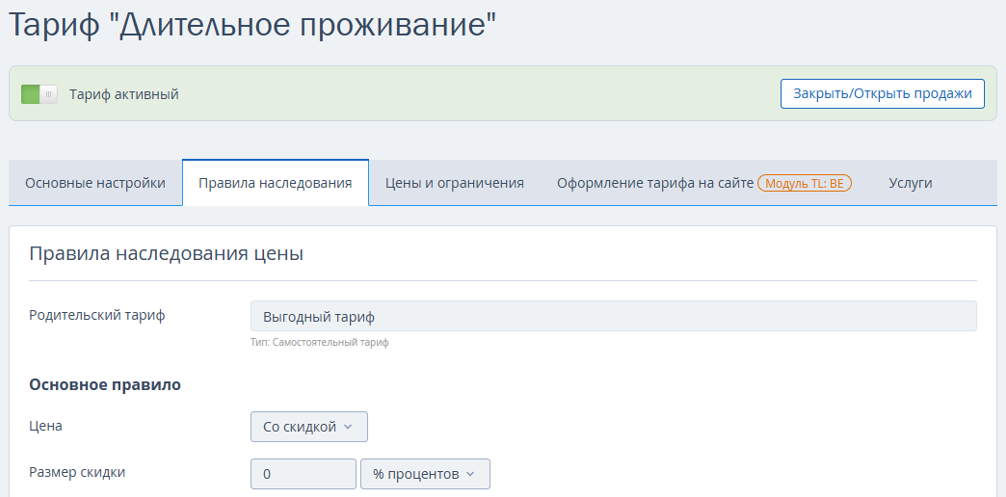Image resolution: width=1006 pixels, height=497 pixels.
Task: Click the 'Правила наследования цены' section heading
Action: 166,254
